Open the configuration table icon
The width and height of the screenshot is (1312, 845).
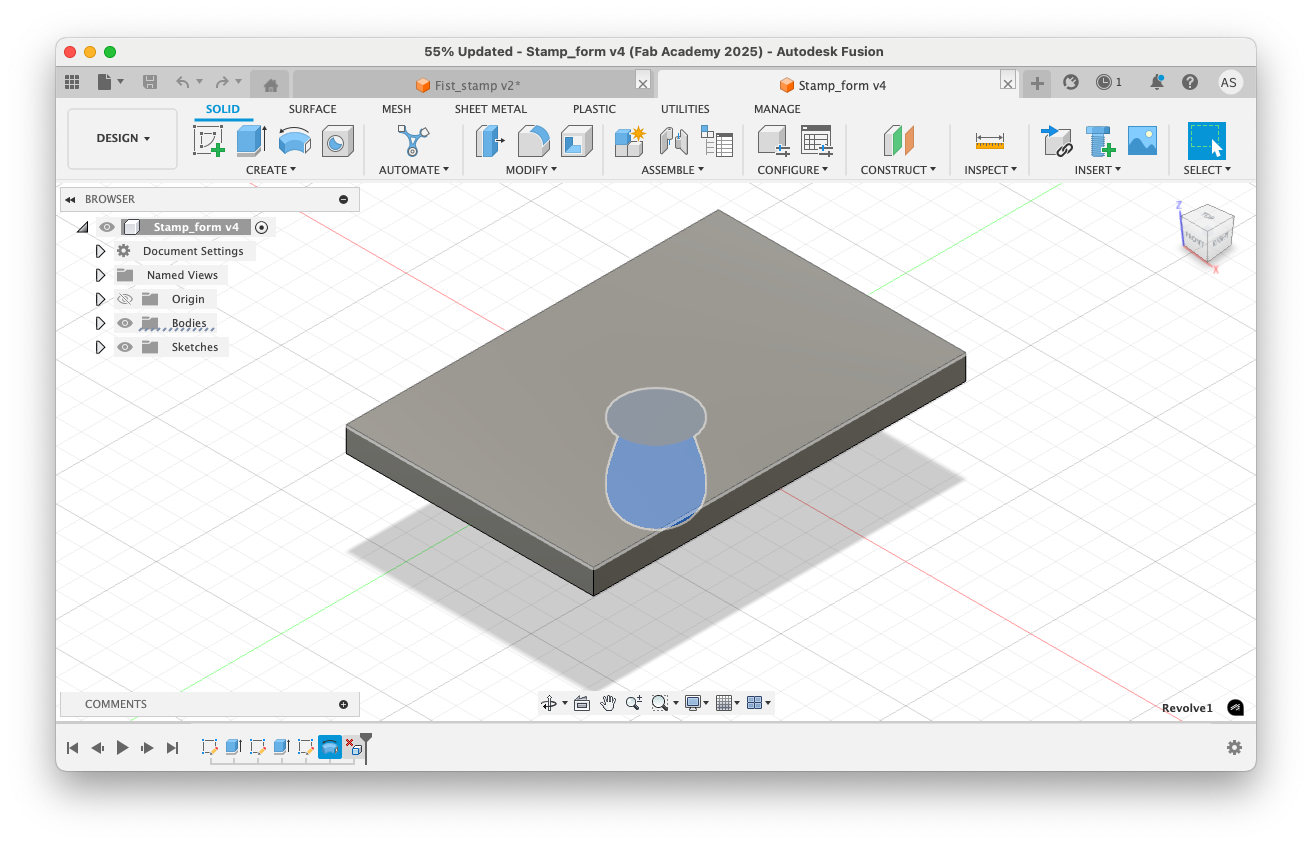(816, 140)
